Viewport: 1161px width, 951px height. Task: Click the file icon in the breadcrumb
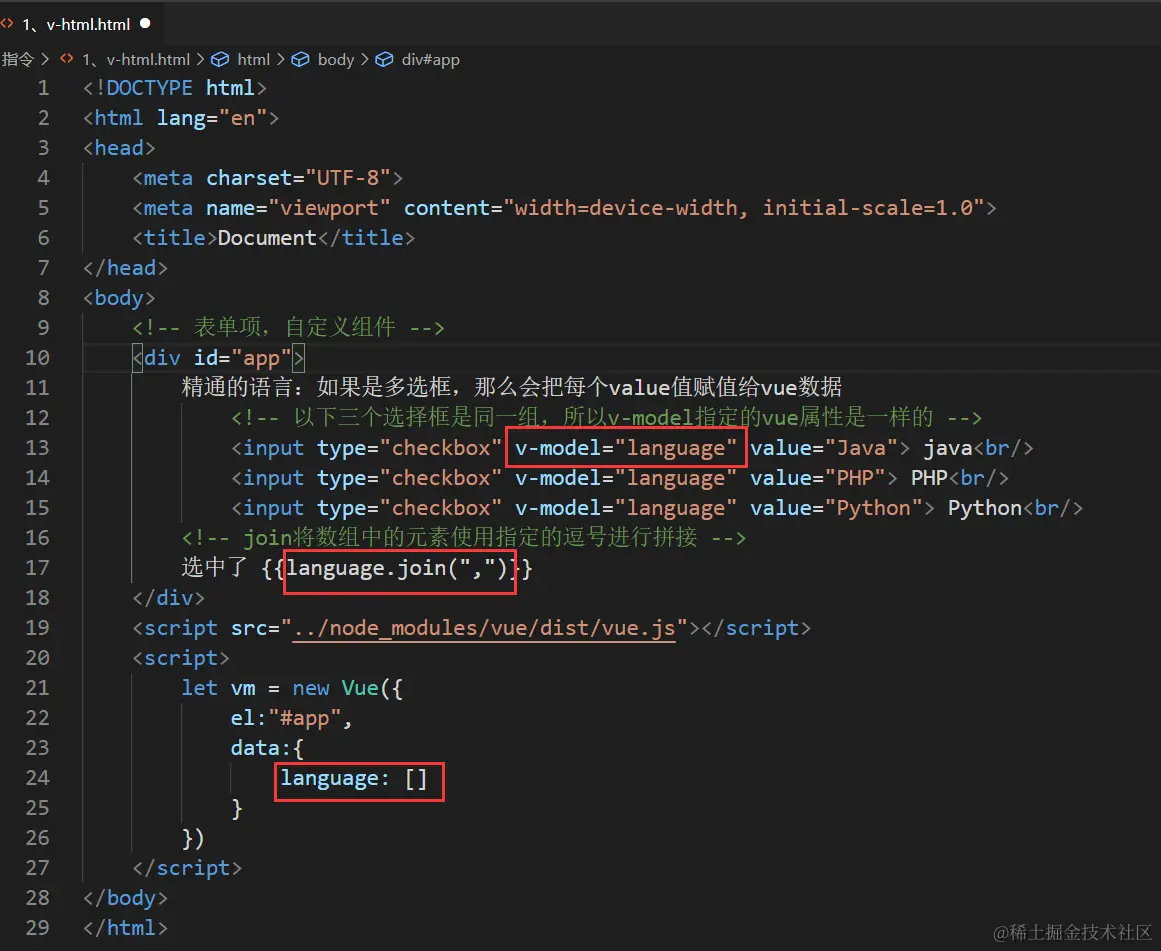tap(67, 59)
